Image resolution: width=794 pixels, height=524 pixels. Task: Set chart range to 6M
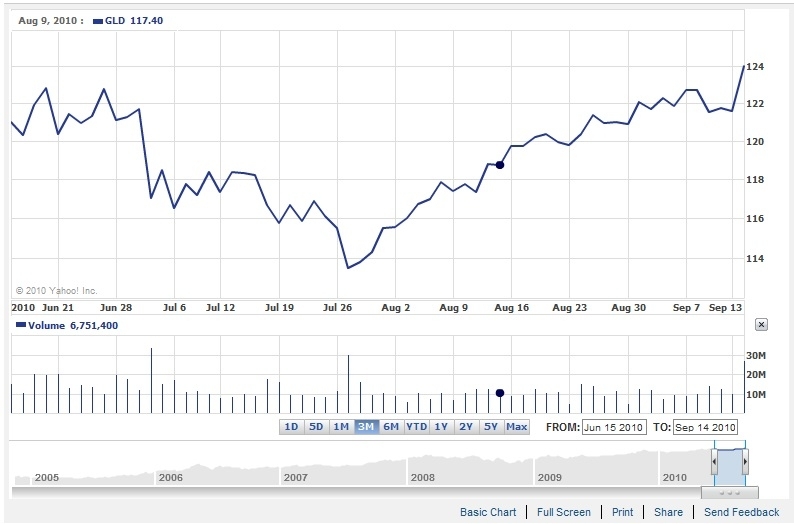(x=391, y=427)
